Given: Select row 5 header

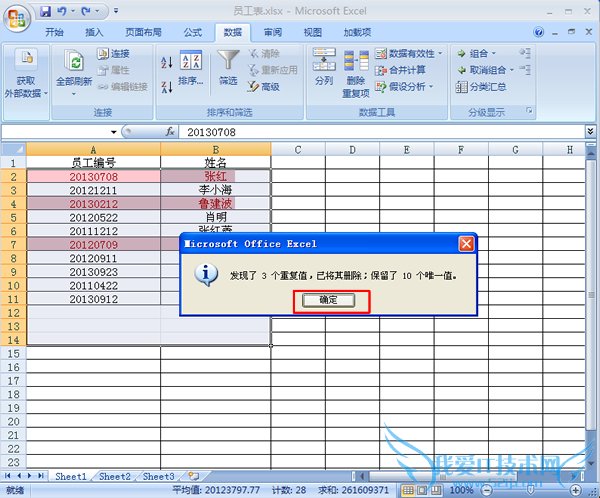Looking at the screenshot, I should point(13,217).
